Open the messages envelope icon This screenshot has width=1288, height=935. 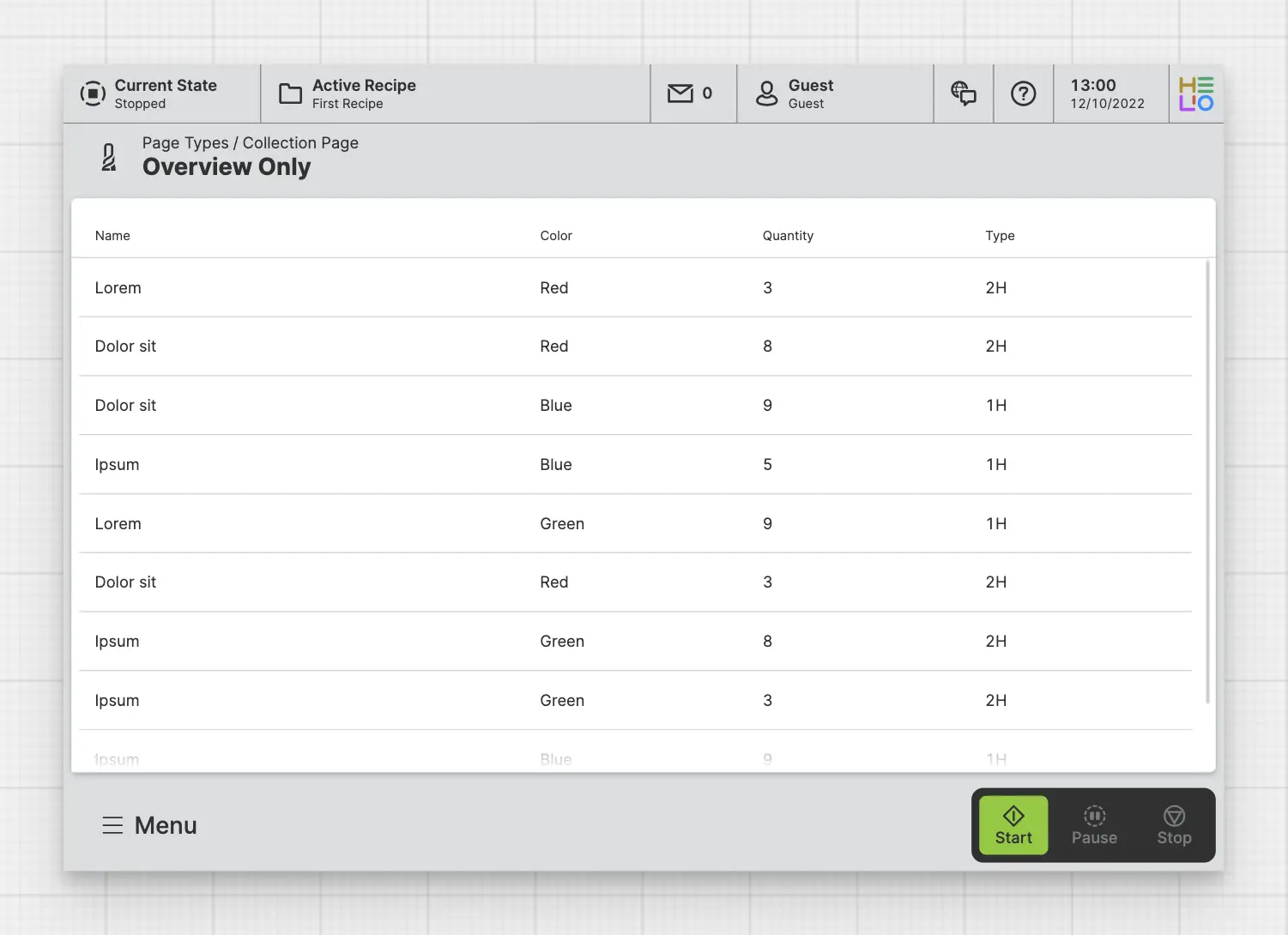680,93
